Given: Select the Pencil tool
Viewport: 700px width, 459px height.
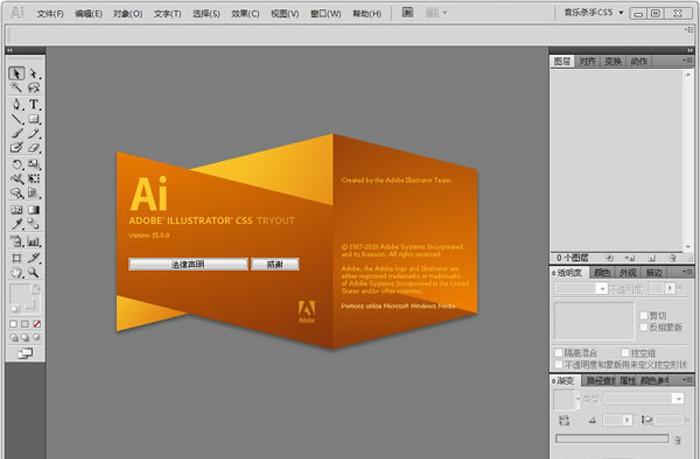Looking at the screenshot, I should 34,133.
